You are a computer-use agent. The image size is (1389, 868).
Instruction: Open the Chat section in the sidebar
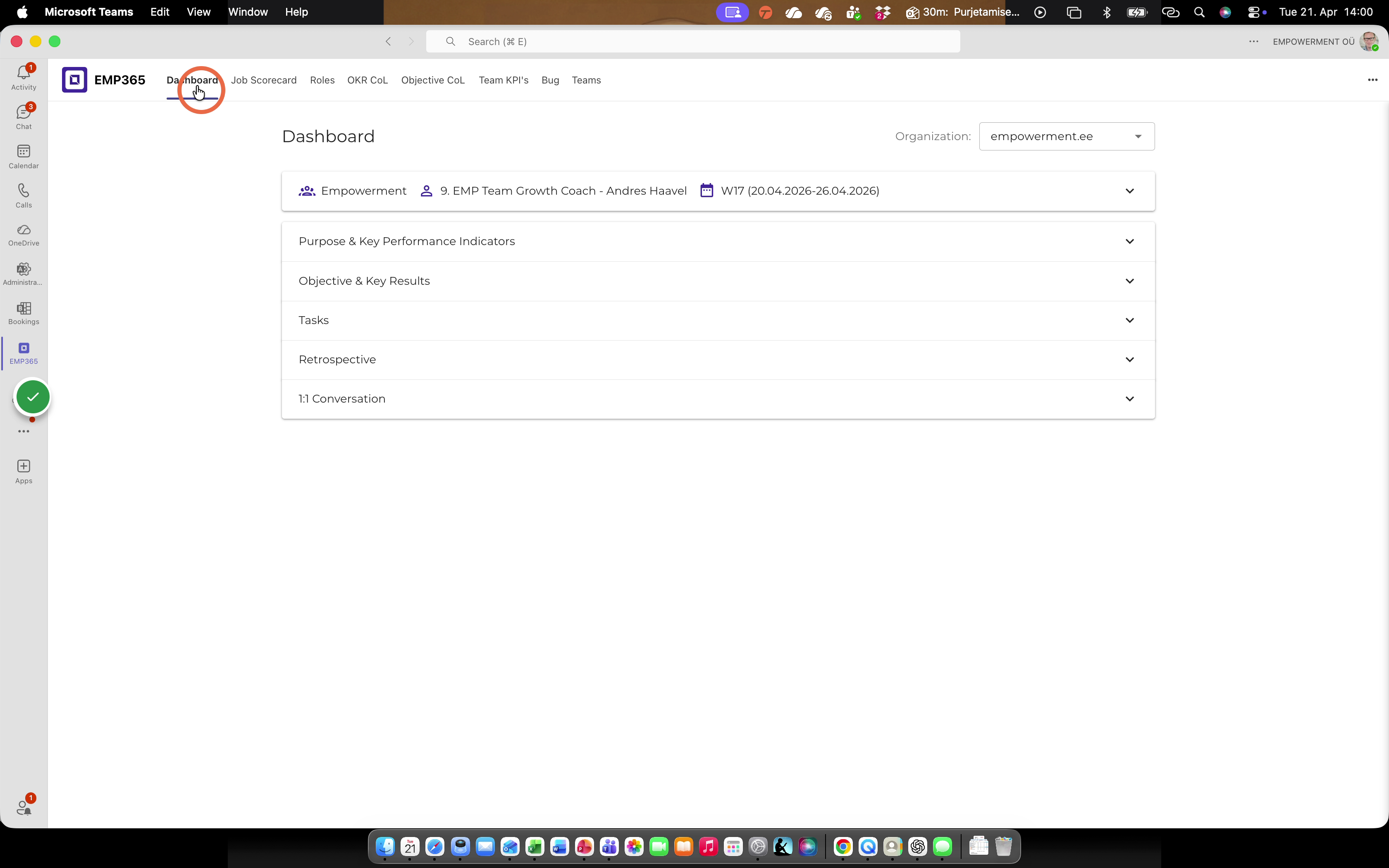pos(24,117)
